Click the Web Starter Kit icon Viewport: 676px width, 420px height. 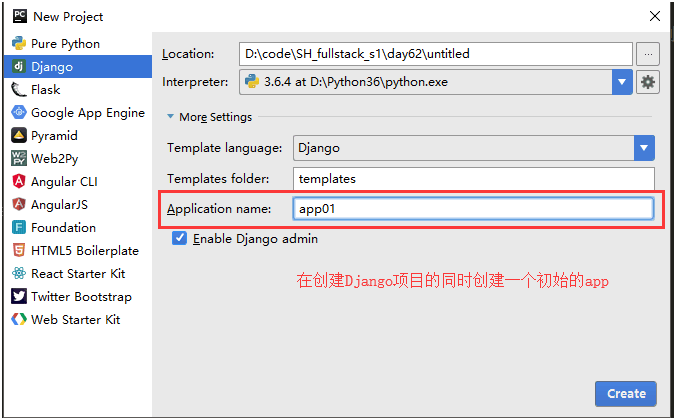19,320
